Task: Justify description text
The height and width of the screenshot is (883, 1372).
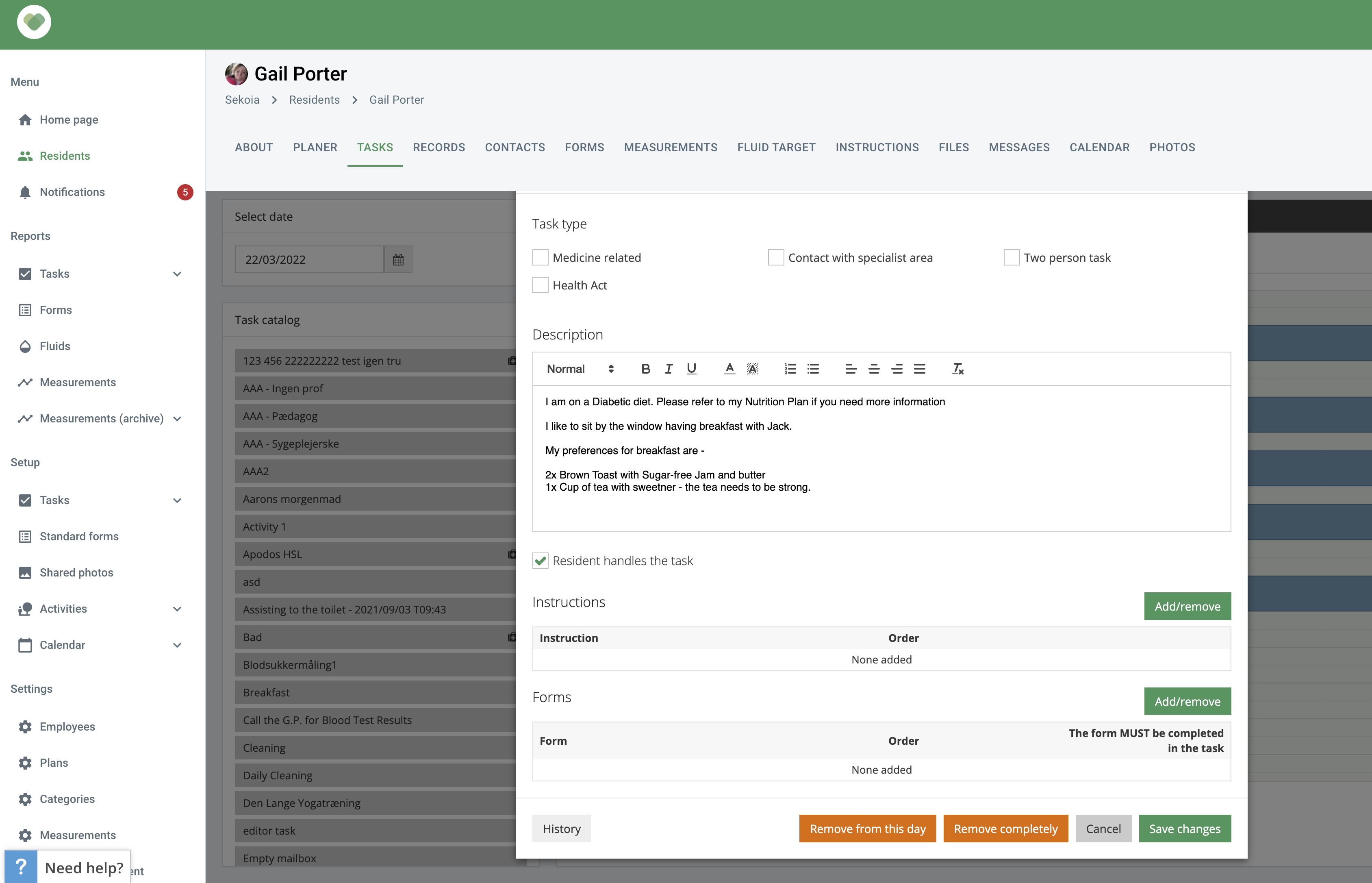Action: click(x=919, y=369)
